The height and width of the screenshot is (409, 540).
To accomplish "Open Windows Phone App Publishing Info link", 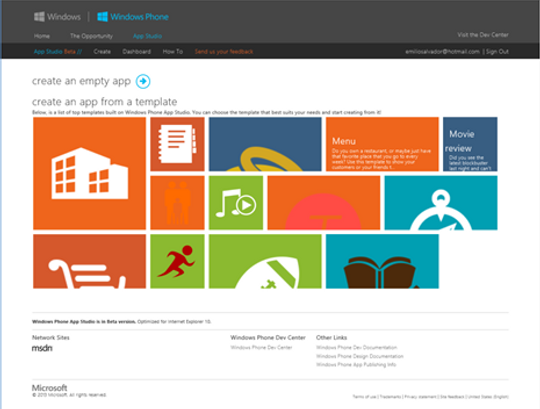I will [x=356, y=365].
